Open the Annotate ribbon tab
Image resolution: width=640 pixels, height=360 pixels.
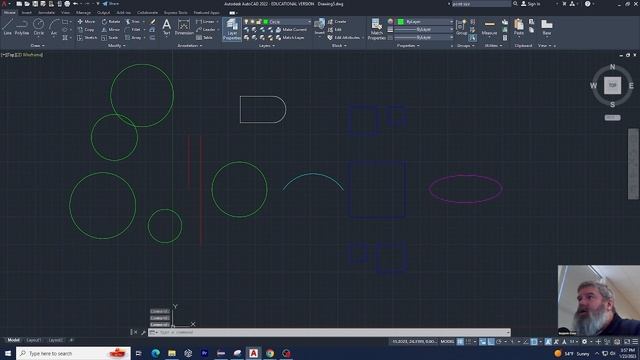pos(46,13)
